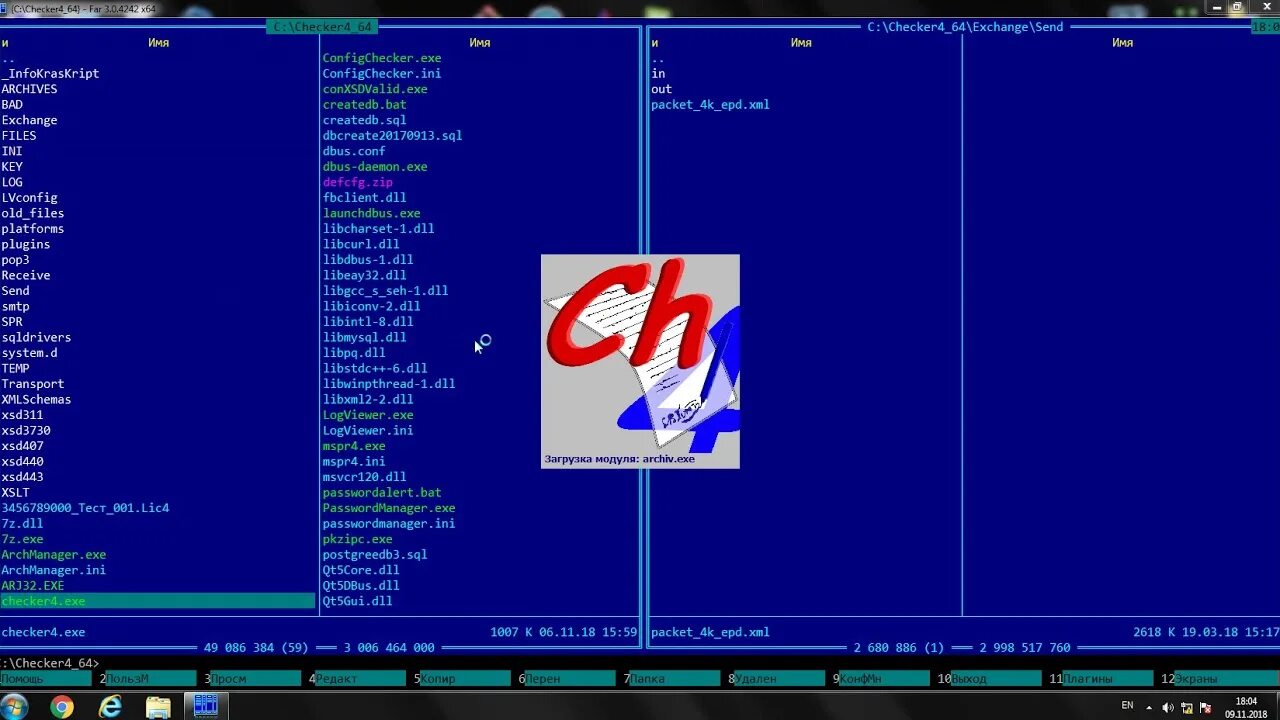Select ConfigChecker.exe file

(382, 58)
